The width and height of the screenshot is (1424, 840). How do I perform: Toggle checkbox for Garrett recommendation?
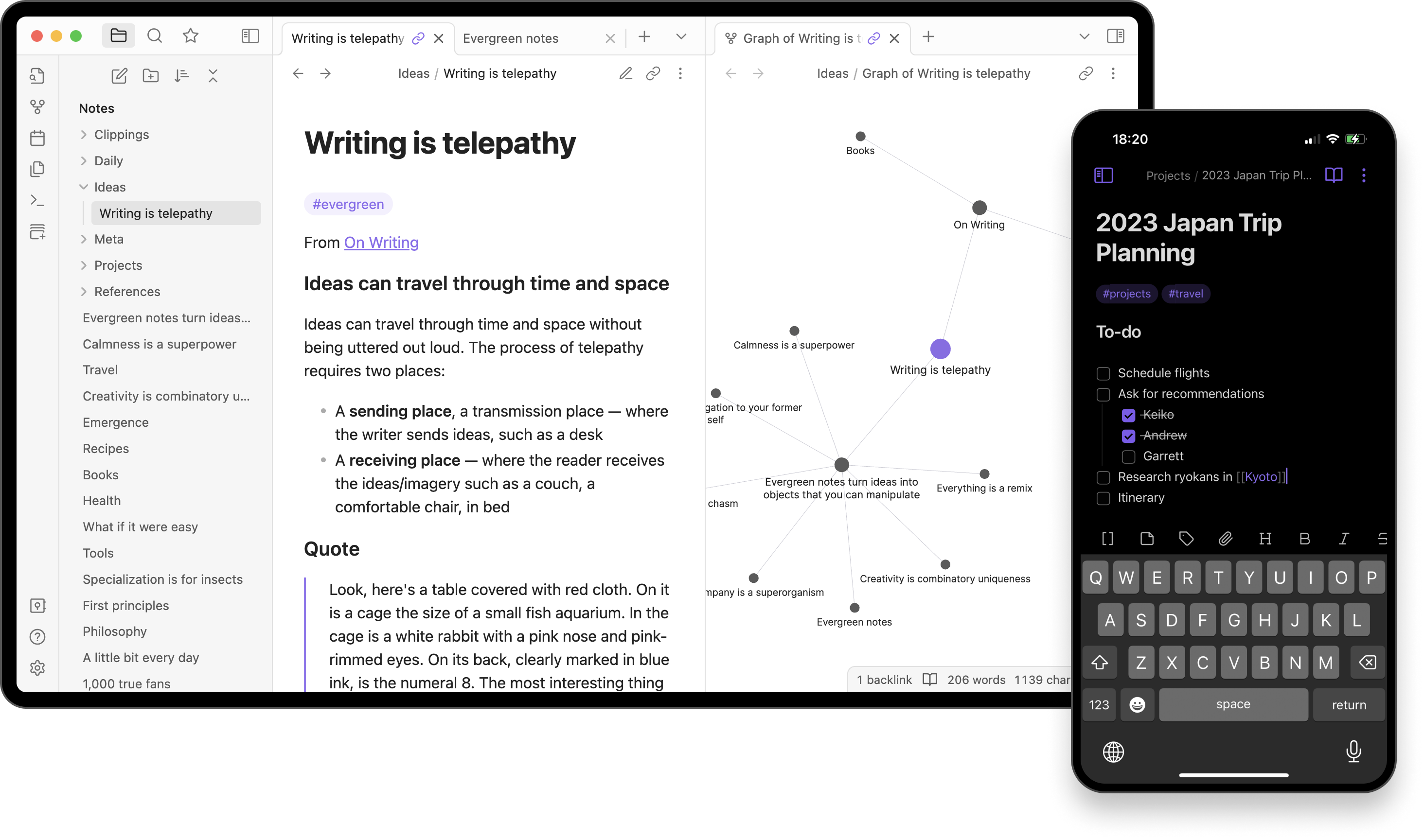(x=1129, y=456)
